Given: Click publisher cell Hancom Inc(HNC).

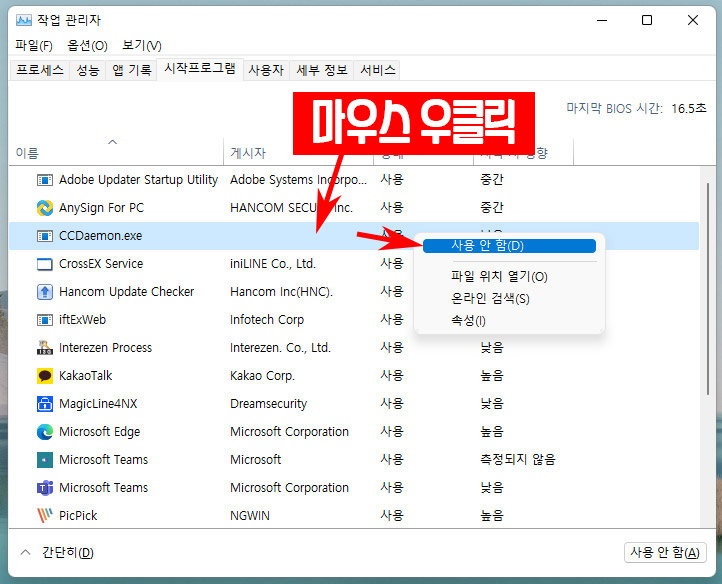Looking at the screenshot, I should click(281, 292).
